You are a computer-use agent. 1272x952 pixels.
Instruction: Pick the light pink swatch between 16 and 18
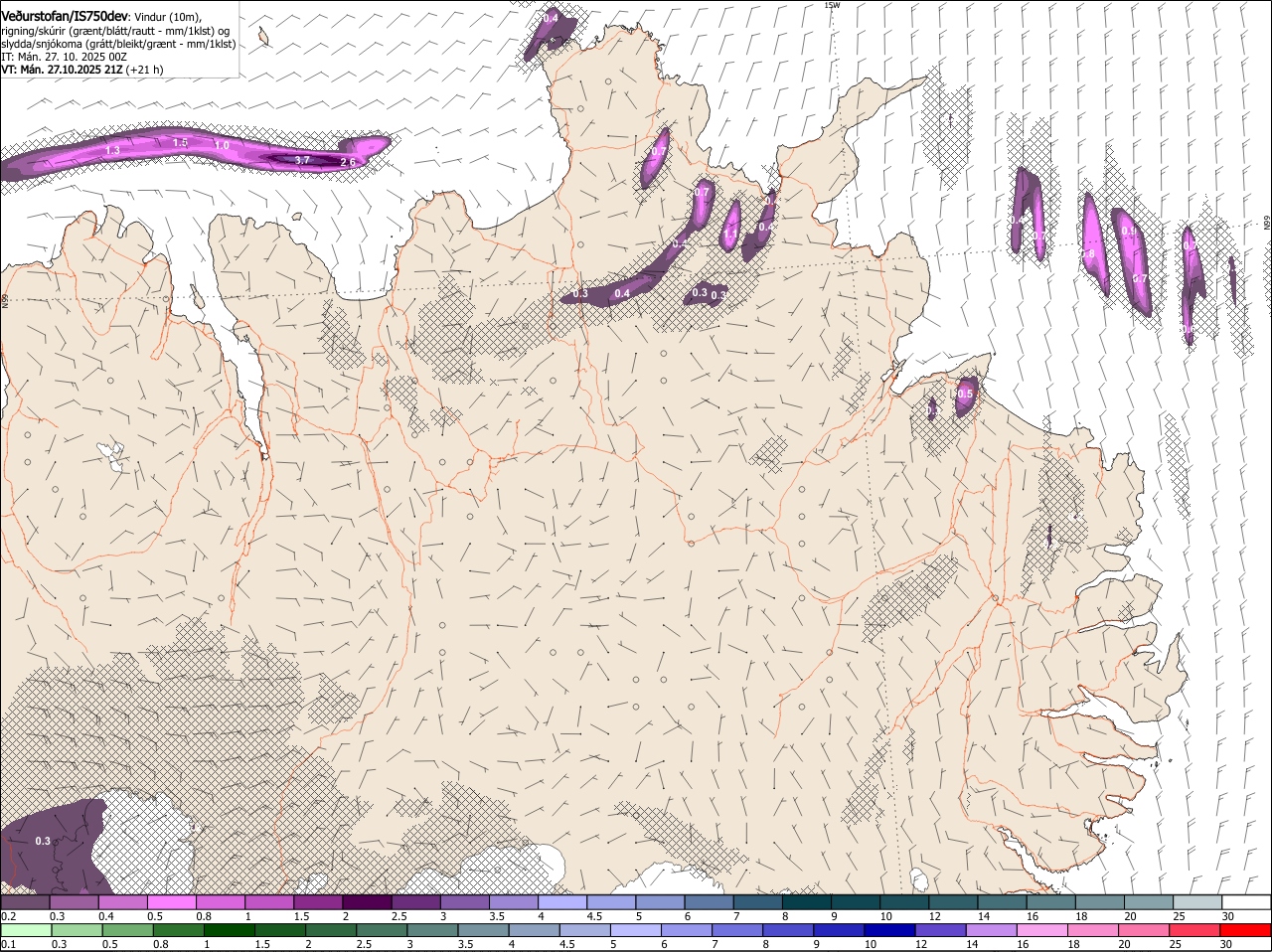tap(1042, 929)
